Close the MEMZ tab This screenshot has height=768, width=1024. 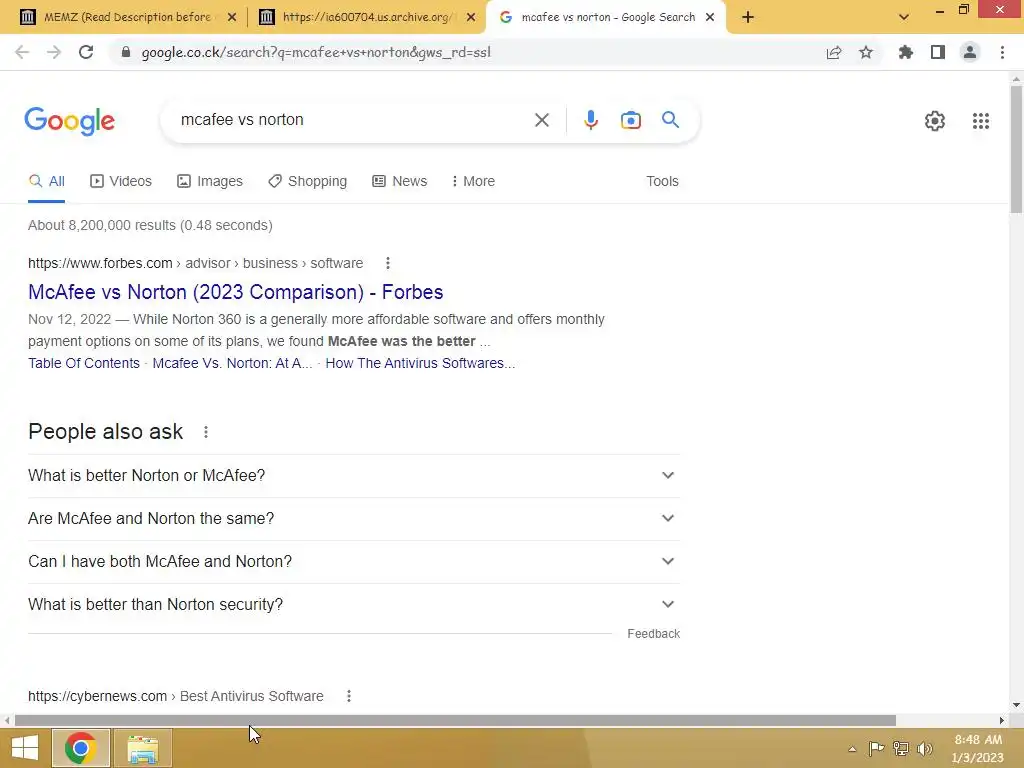click(232, 18)
